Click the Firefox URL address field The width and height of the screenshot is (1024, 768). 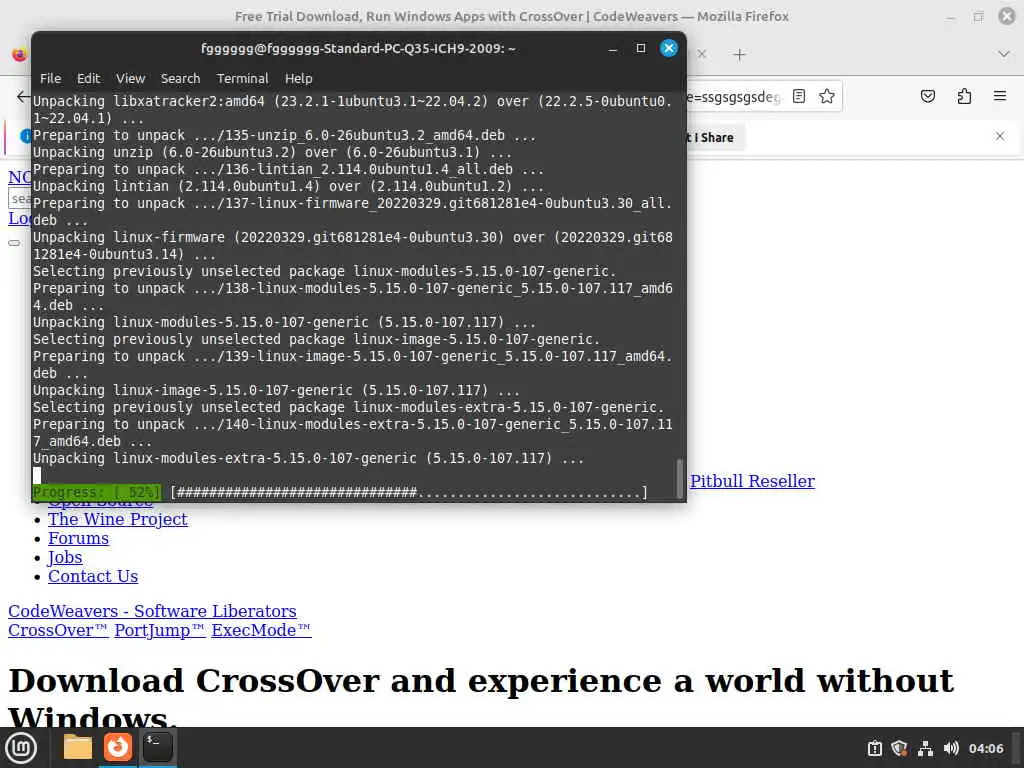click(733, 97)
